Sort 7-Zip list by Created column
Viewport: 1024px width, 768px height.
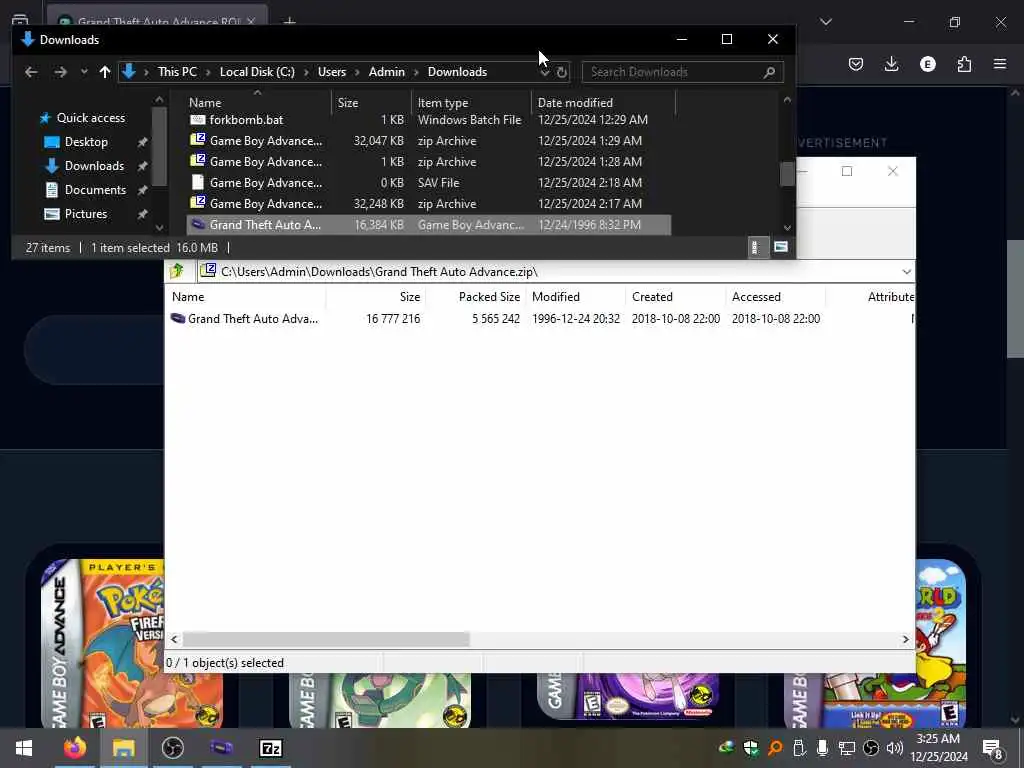click(652, 296)
